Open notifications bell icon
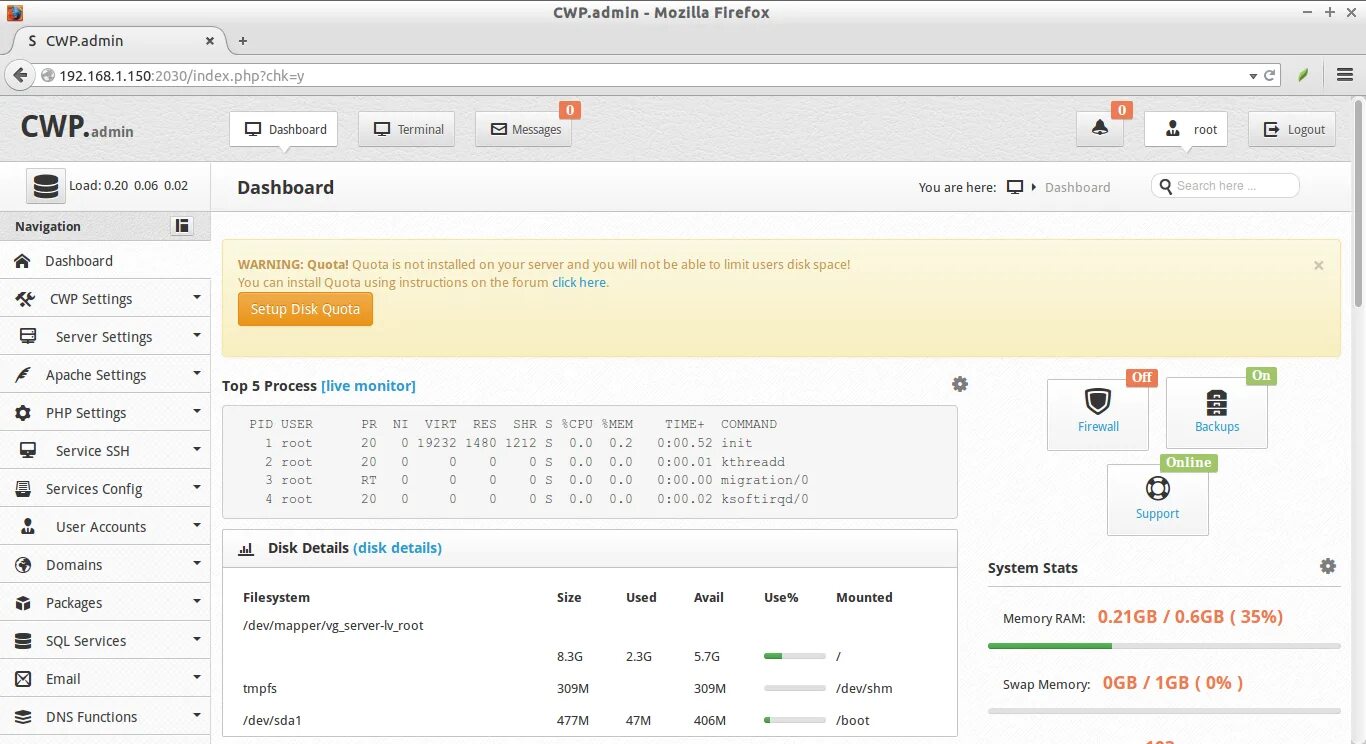Image resolution: width=1366 pixels, height=744 pixels. (1100, 129)
